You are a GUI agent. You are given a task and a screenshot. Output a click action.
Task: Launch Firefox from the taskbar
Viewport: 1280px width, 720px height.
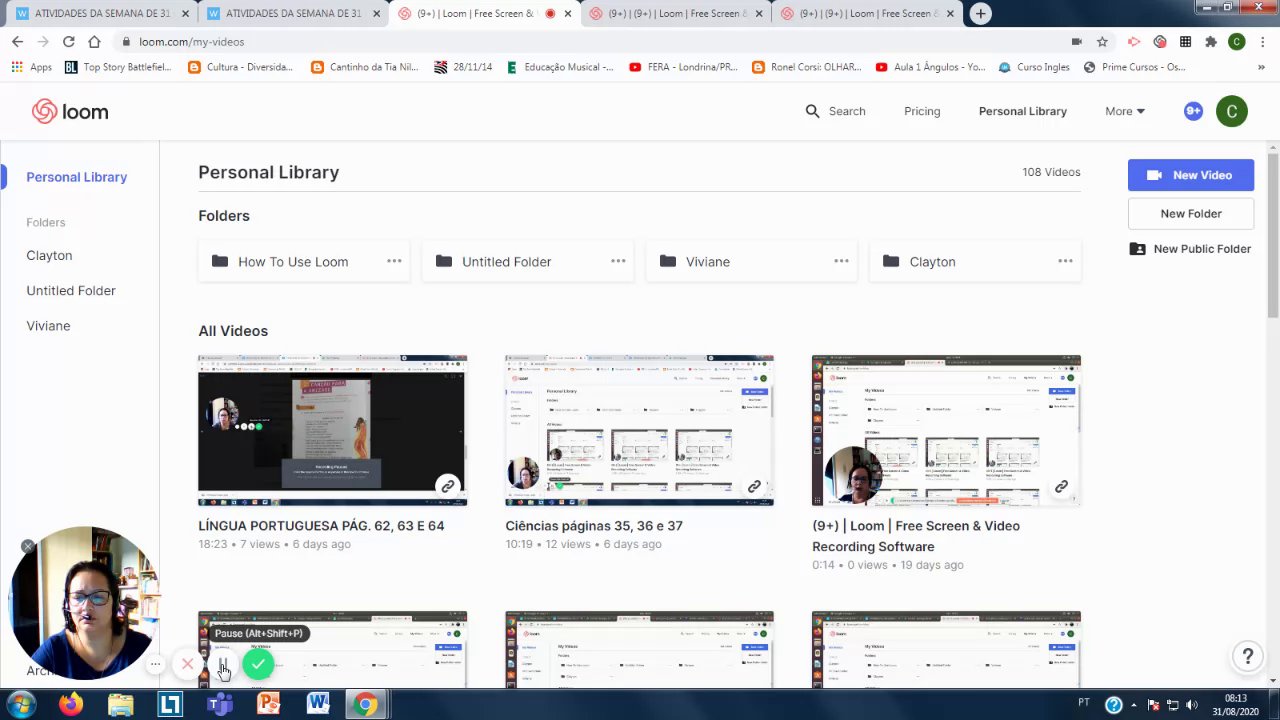pos(71,704)
